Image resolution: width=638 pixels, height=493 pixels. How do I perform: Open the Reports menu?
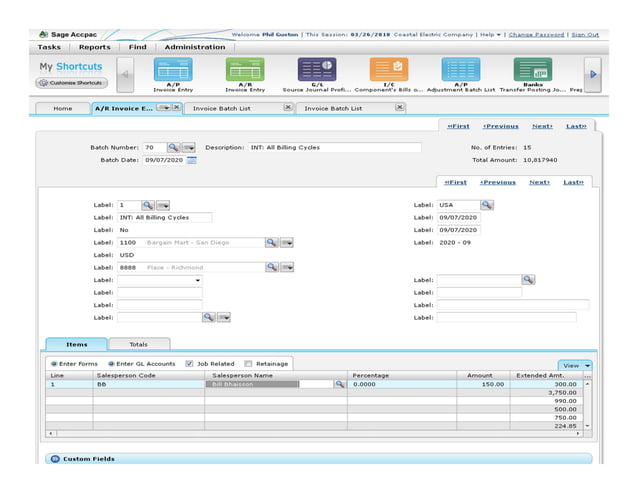pos(95,47)
